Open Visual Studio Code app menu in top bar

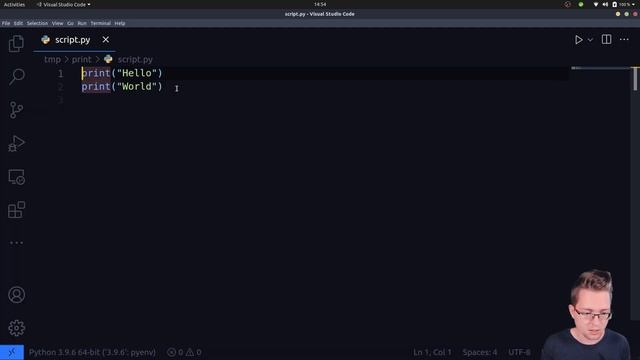tap(63, 4)
